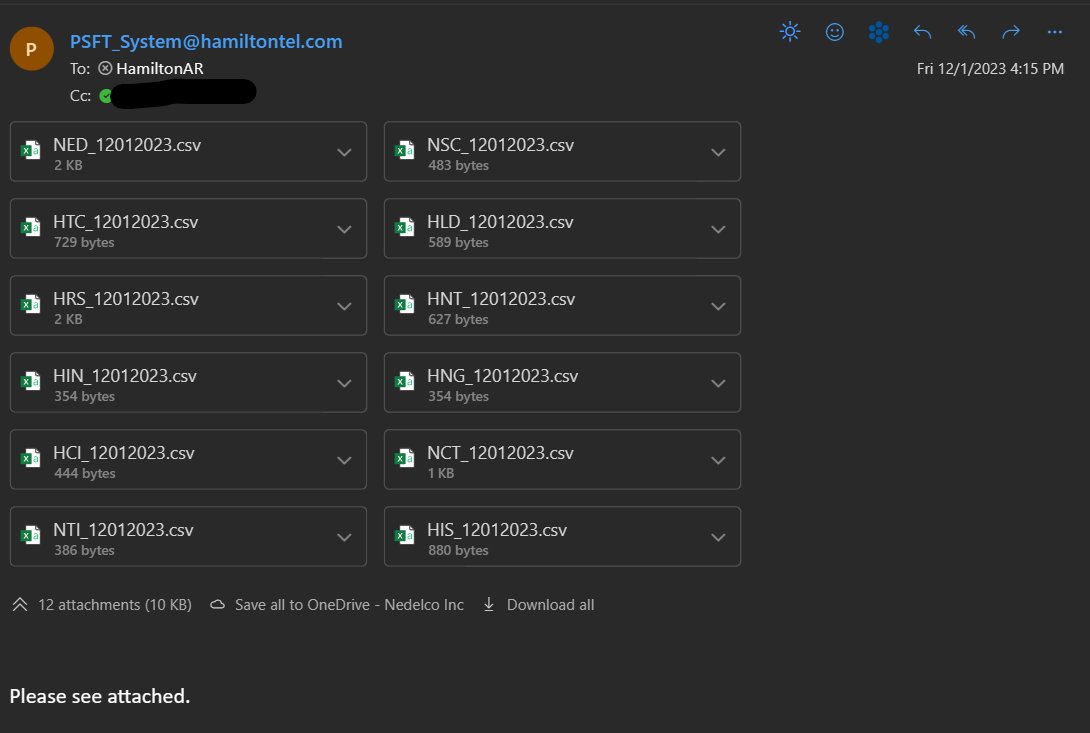
Task: Click the Reply icon
Action: [x=921, y=32]
